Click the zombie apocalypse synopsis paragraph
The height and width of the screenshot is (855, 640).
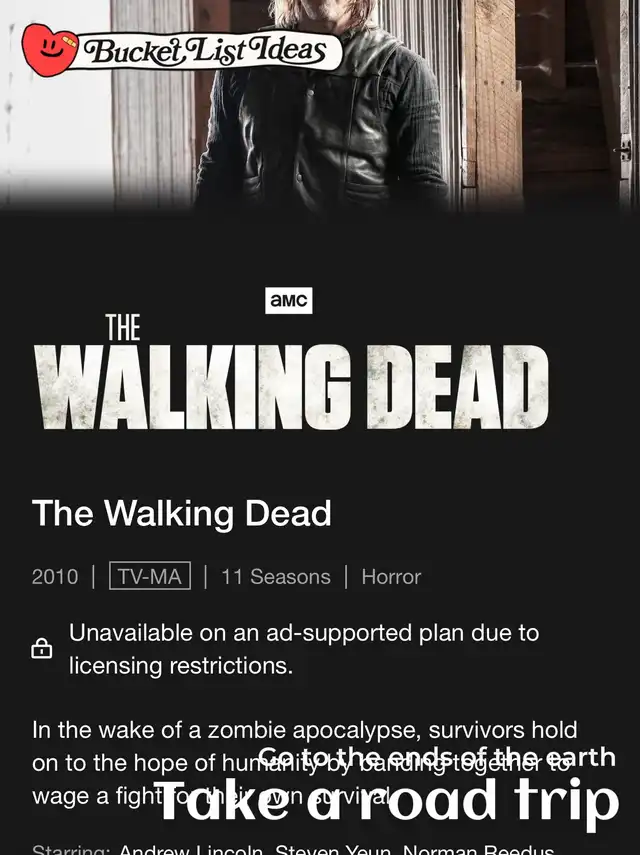tap(305, 762)
